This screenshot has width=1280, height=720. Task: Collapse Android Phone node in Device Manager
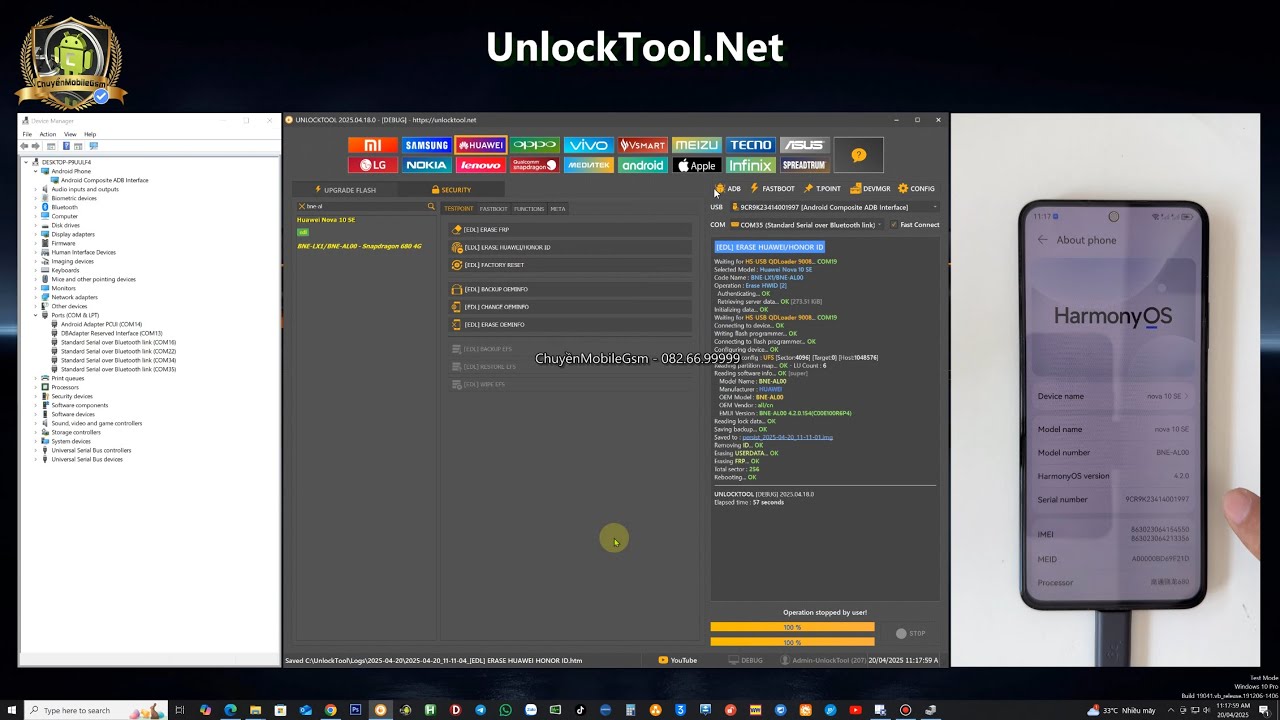[35, 171]
